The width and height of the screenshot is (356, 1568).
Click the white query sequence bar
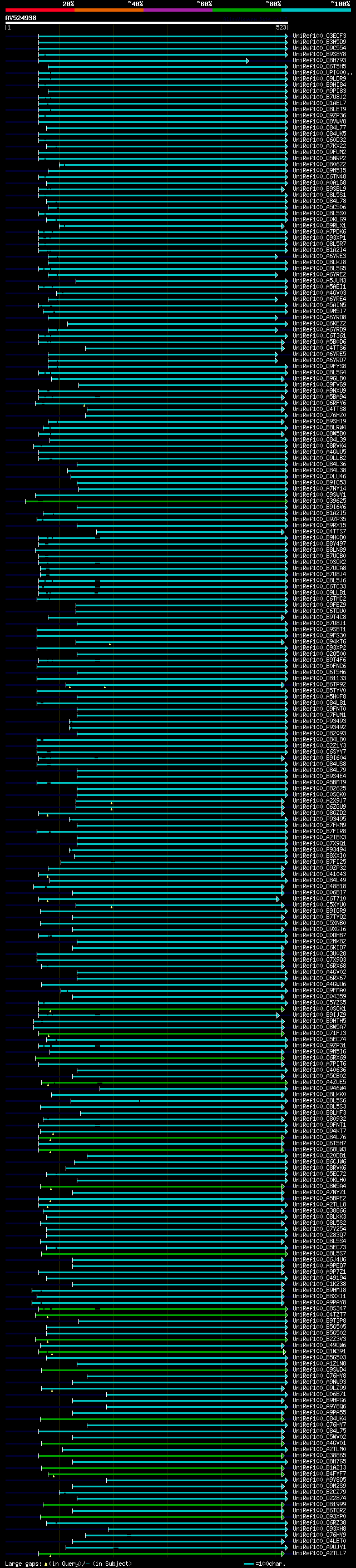click(147, 22)
